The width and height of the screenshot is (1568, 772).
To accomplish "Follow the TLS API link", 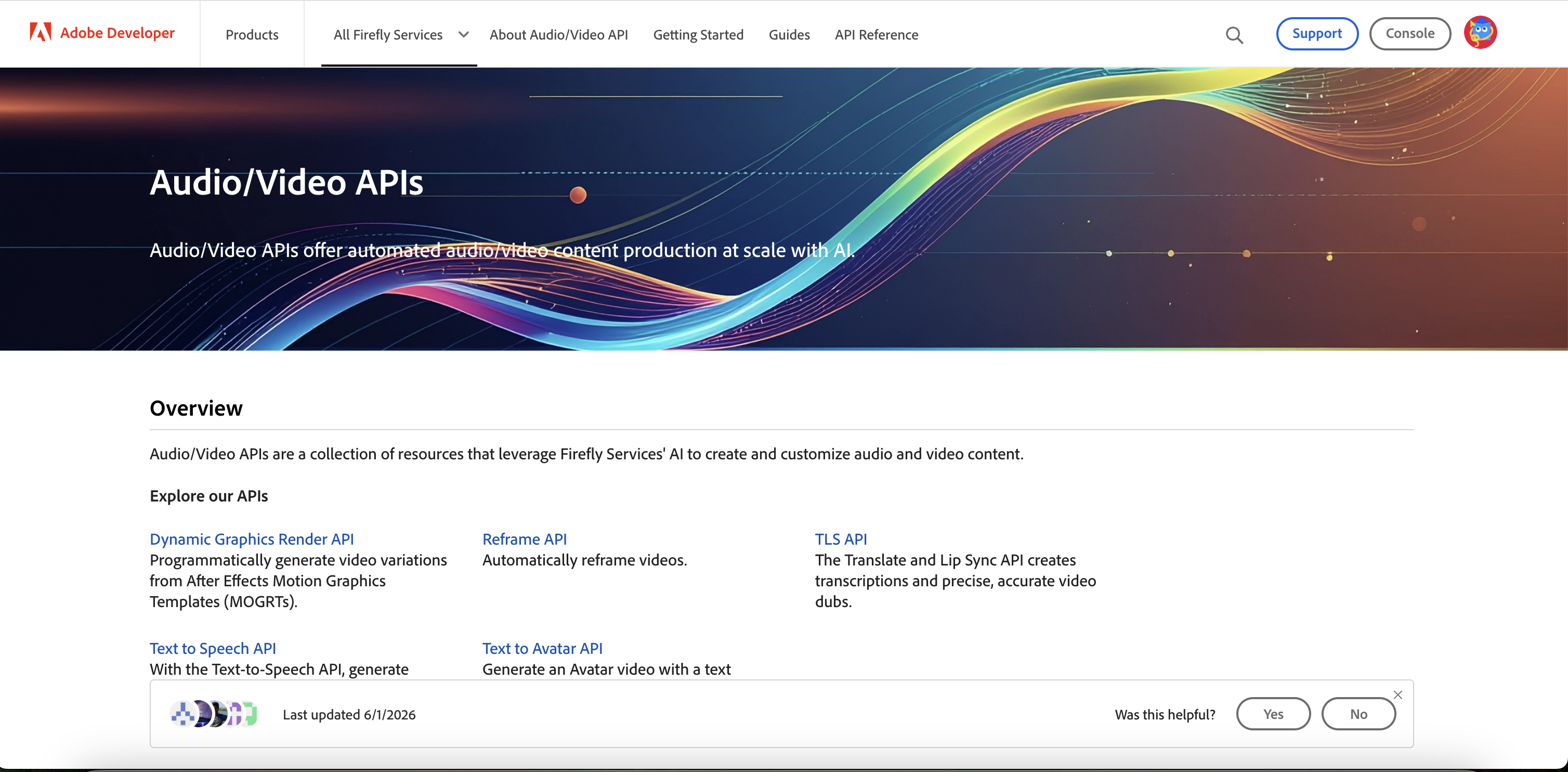I will pyautogui.click(x=841, y=539).
